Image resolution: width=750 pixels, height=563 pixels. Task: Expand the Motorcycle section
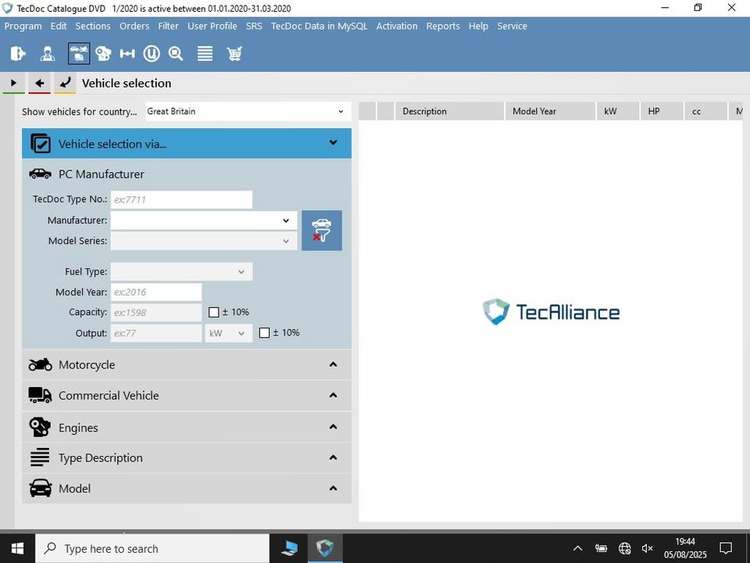click(333, 364)
